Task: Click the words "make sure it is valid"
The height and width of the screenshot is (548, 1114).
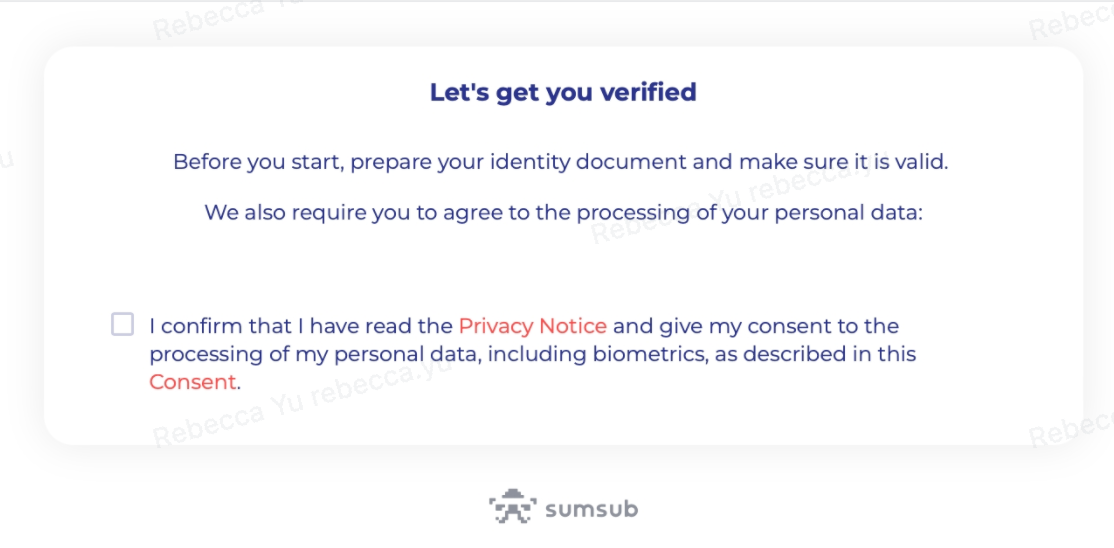Action: (843, 162)
